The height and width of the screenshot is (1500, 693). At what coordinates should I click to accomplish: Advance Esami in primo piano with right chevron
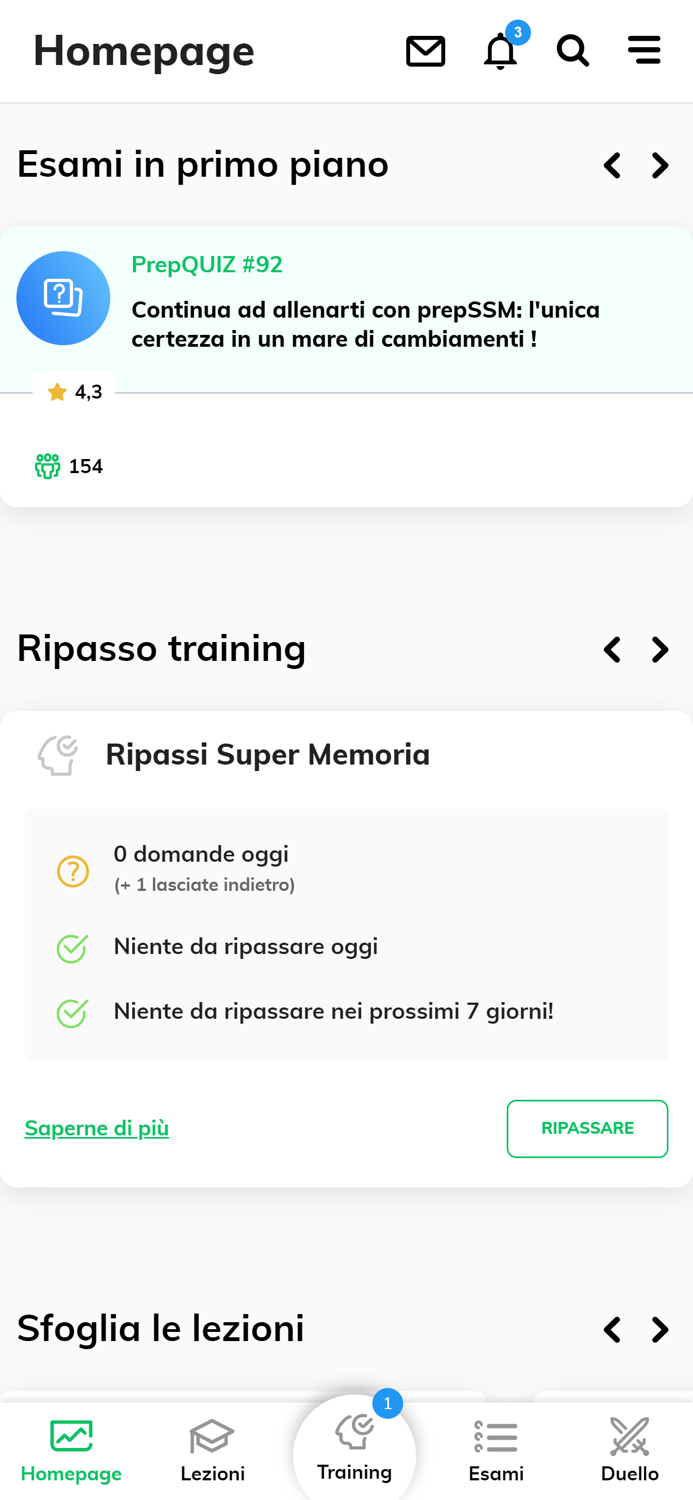coord(660,165)
